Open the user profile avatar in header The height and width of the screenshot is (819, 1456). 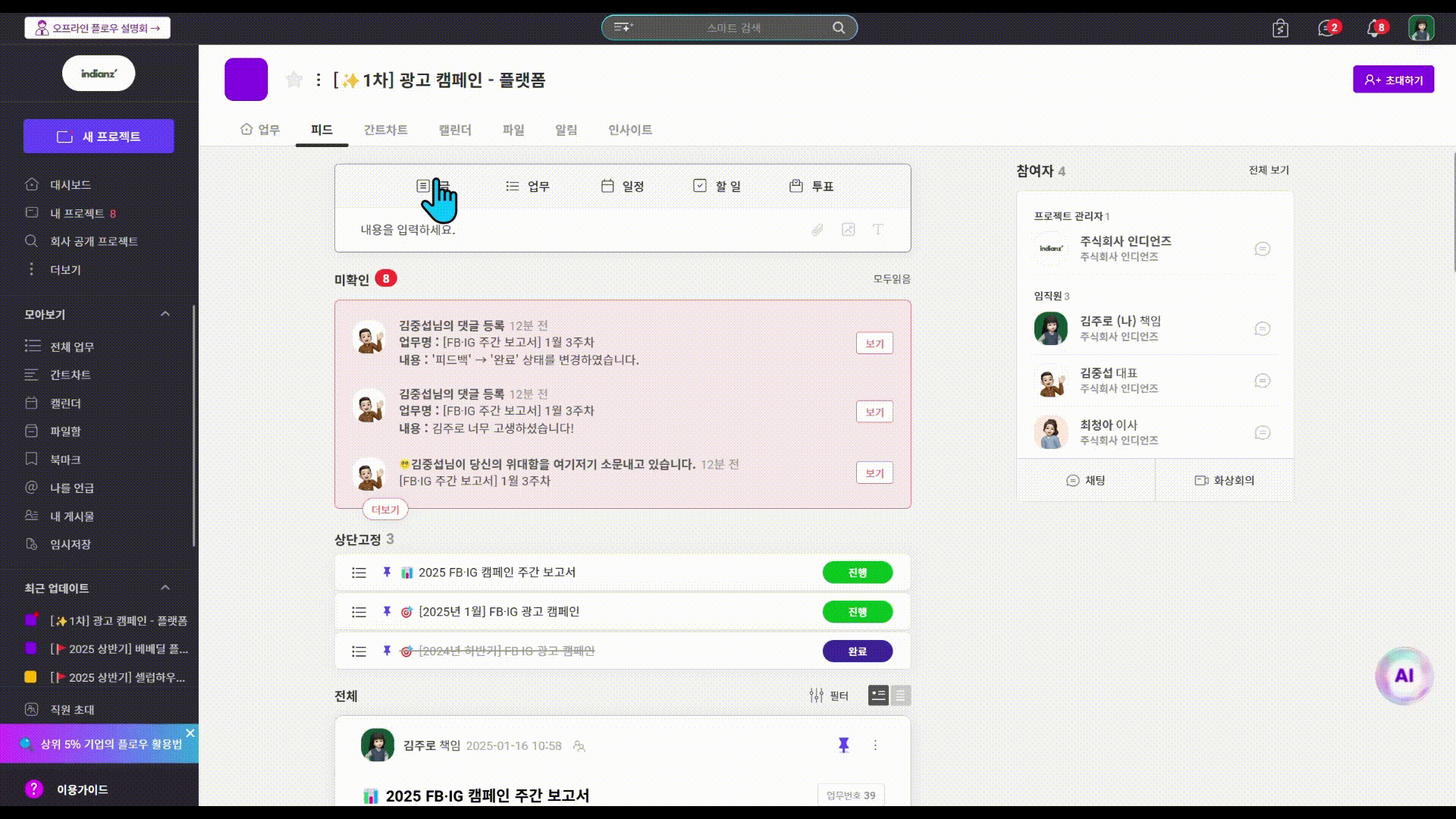tap(1421, 29)
